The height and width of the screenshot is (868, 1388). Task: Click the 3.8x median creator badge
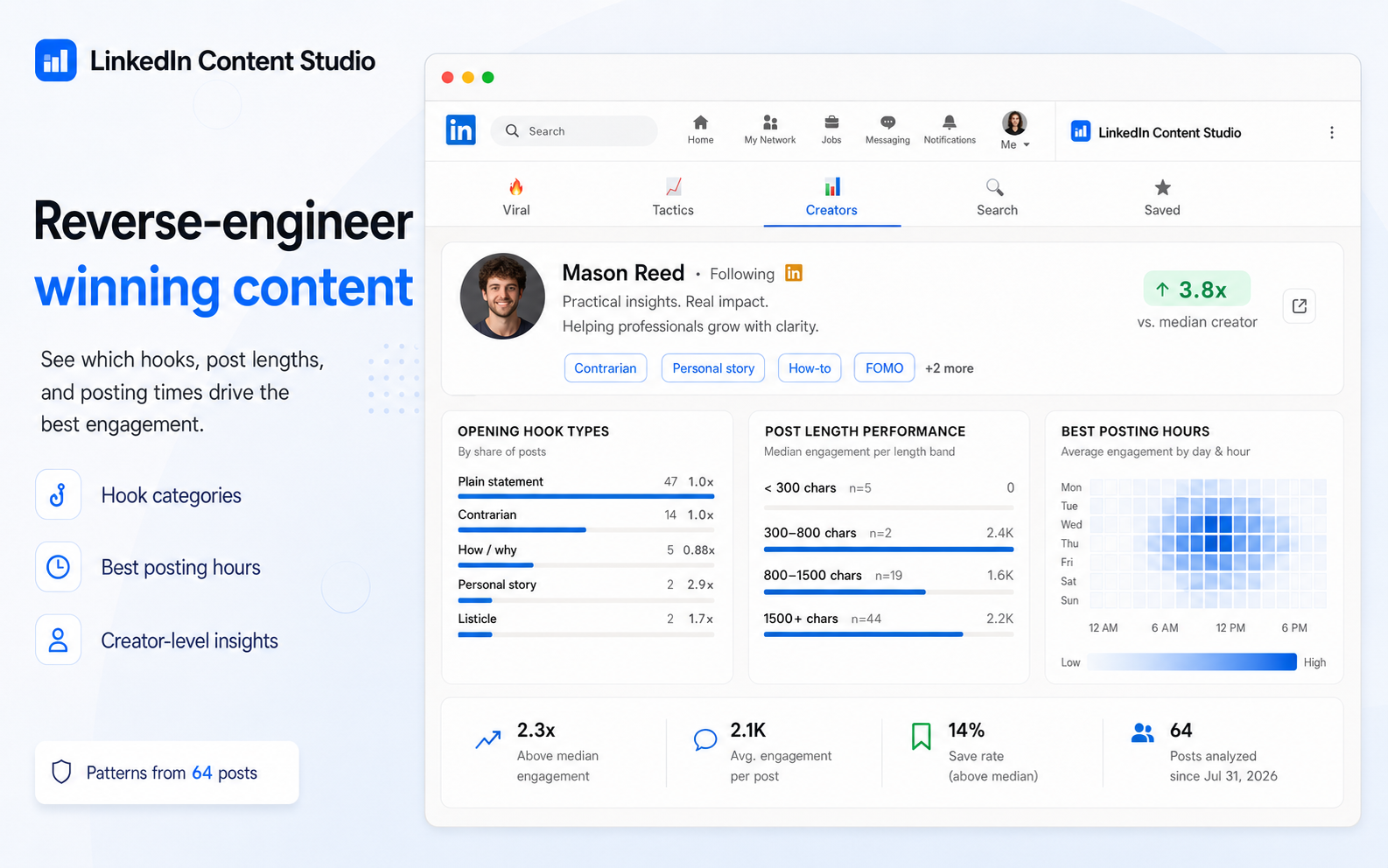[x=1196, y=289]
